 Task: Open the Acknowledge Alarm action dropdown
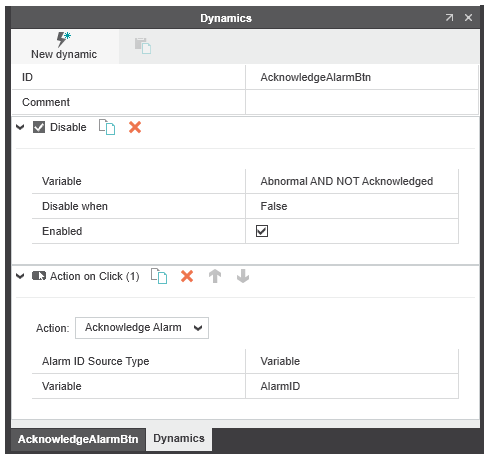[142, 328]
